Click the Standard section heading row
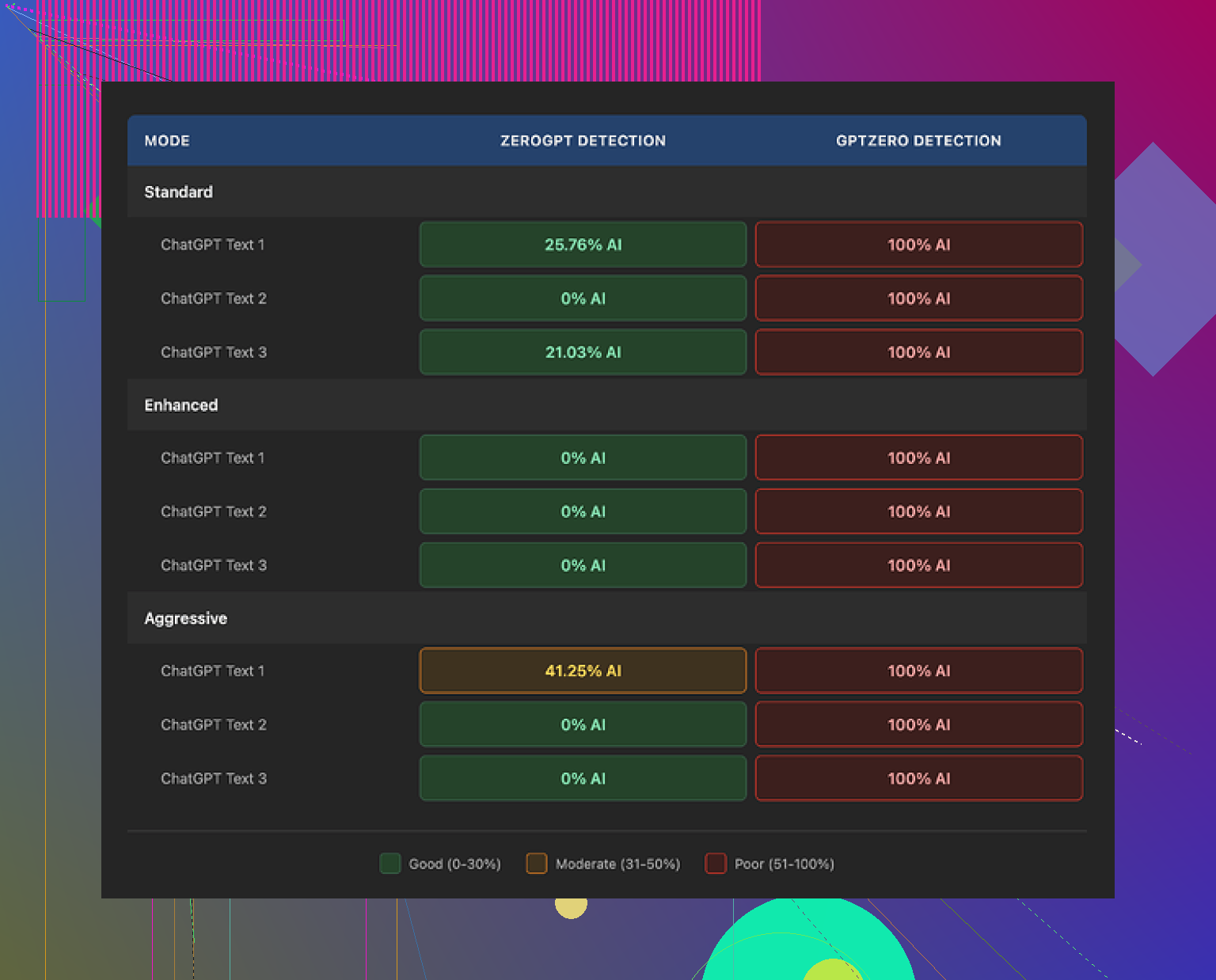This screenshot has height=980, width=1216. [x=179, y=192]
